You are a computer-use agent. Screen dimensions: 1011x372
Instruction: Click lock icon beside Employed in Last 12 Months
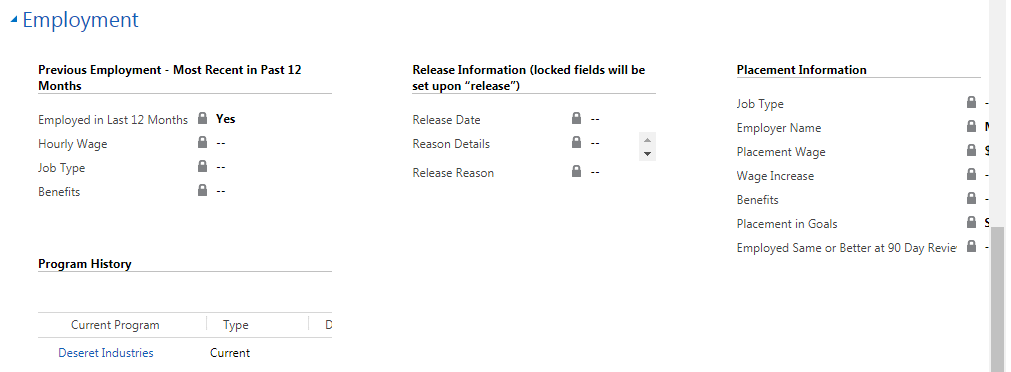tap(202, 118)
